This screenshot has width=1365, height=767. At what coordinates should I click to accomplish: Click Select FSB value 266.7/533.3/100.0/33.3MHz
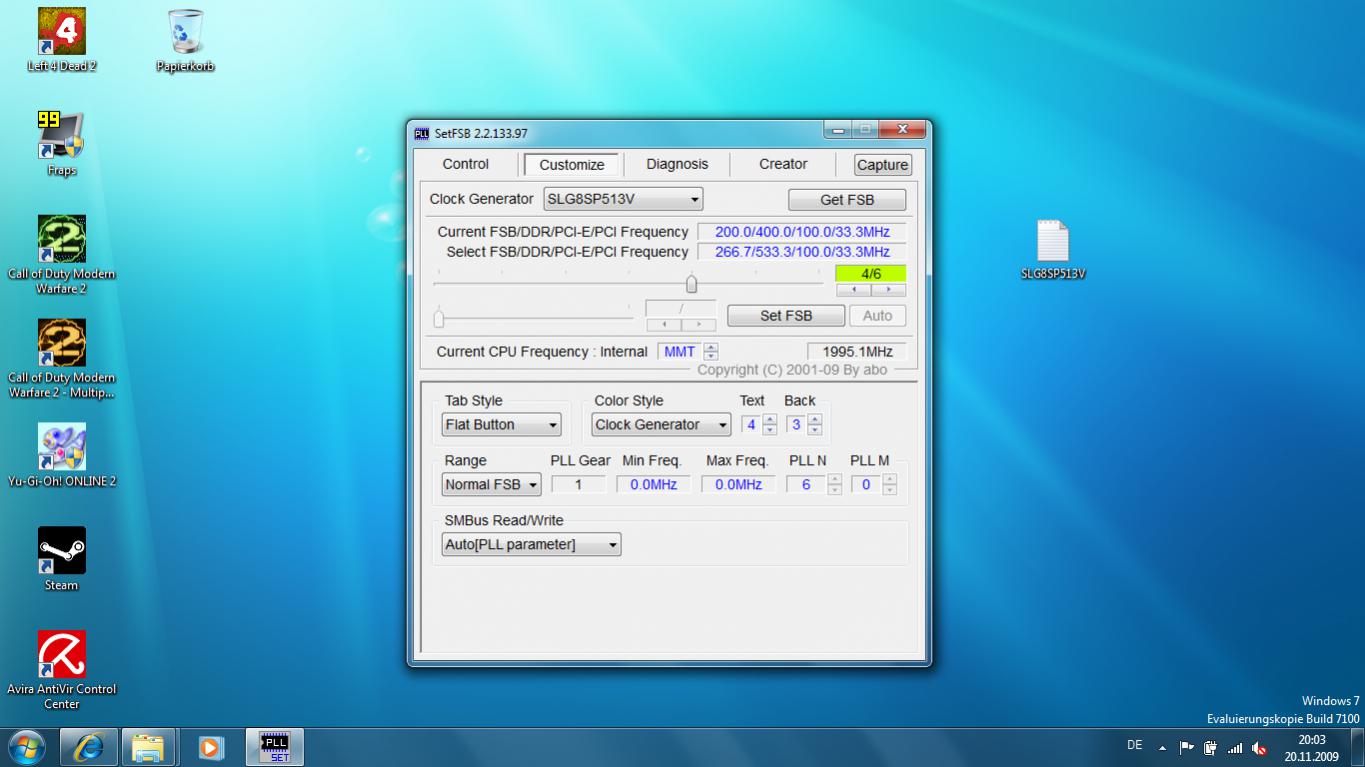802,252
